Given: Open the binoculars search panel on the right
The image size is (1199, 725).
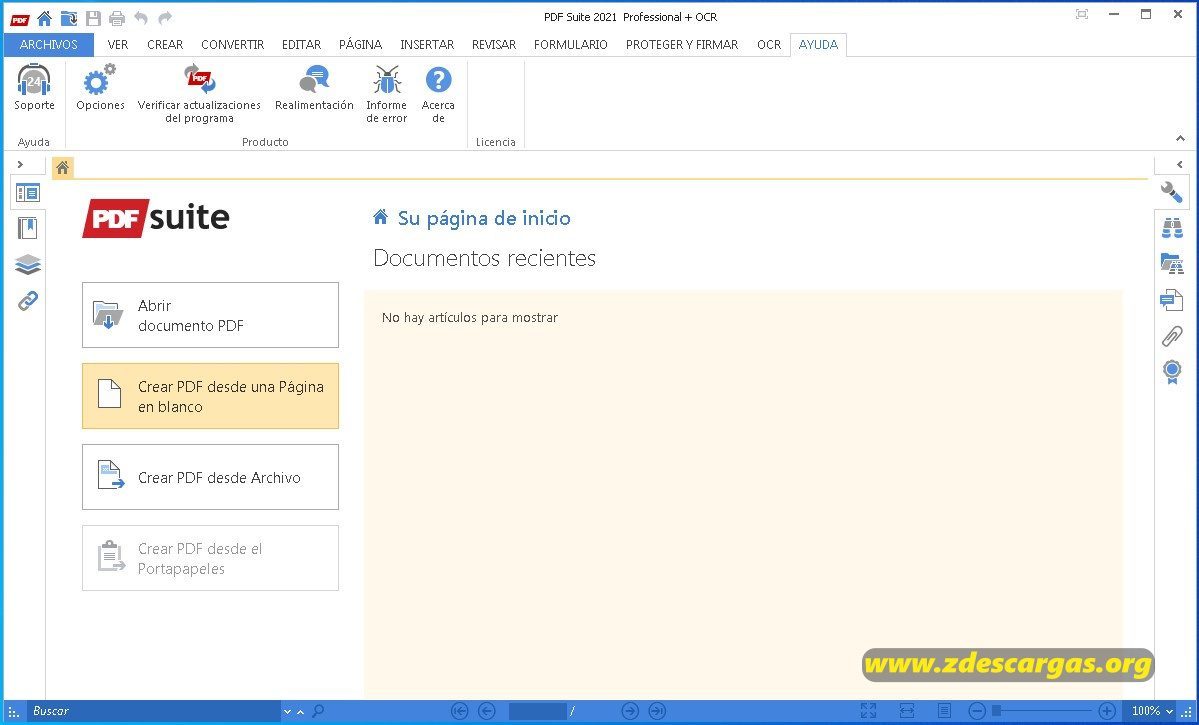Looking at the screenshot, I should 1171,228.
